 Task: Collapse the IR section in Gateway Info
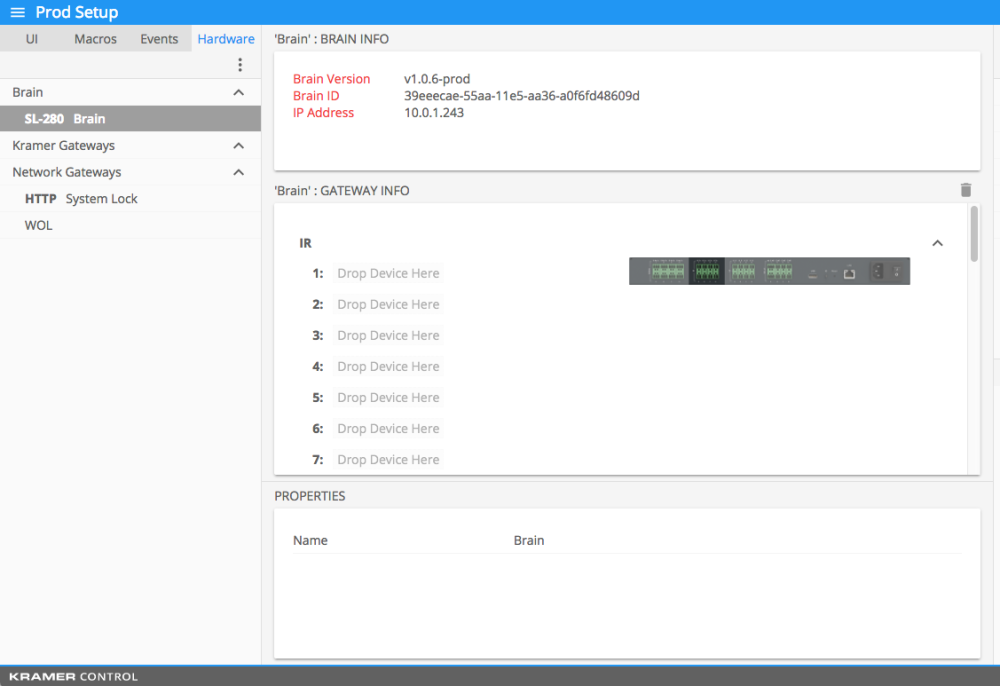coord(937,242)
